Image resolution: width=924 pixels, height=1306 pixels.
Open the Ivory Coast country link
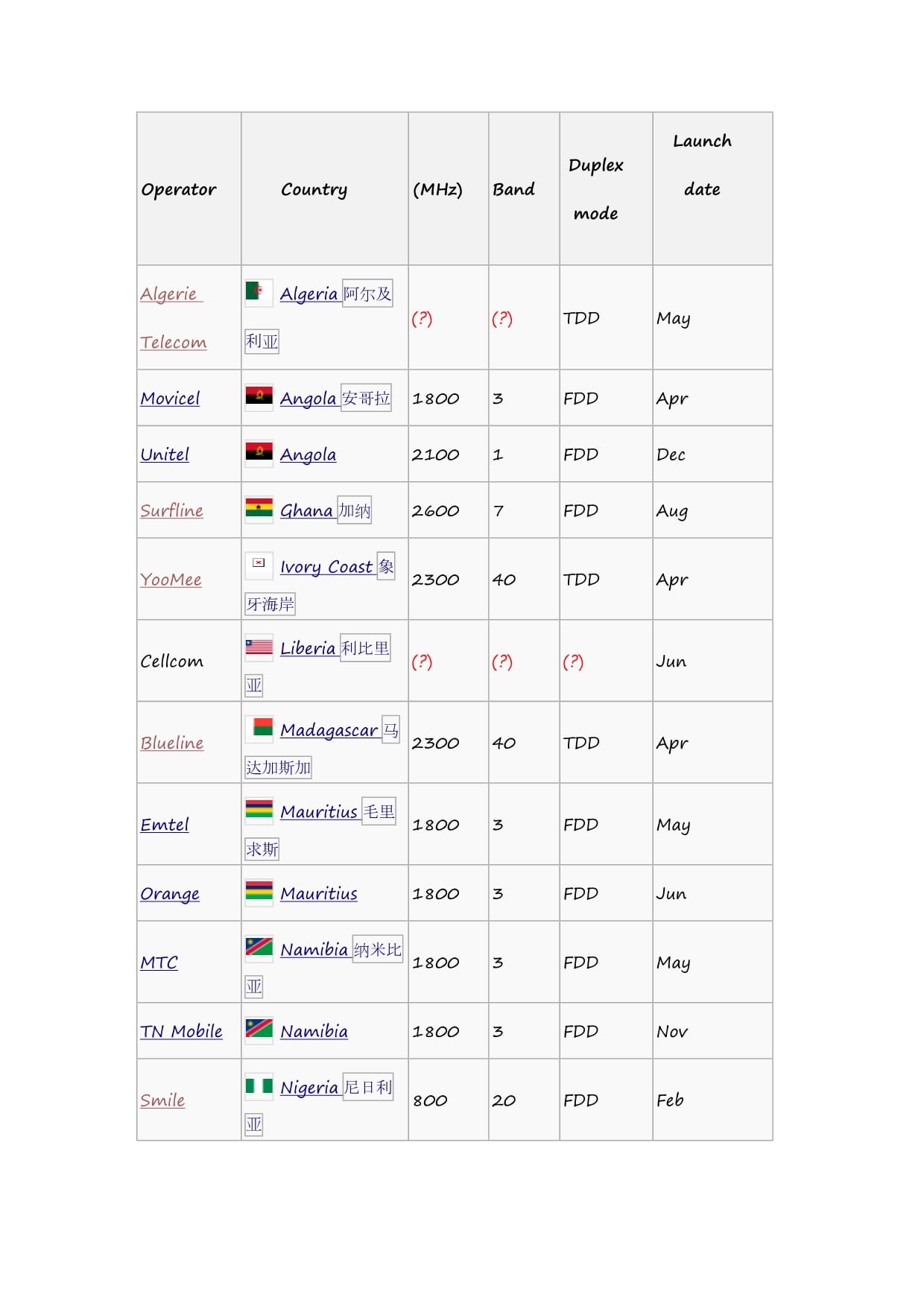click(326, 567)
